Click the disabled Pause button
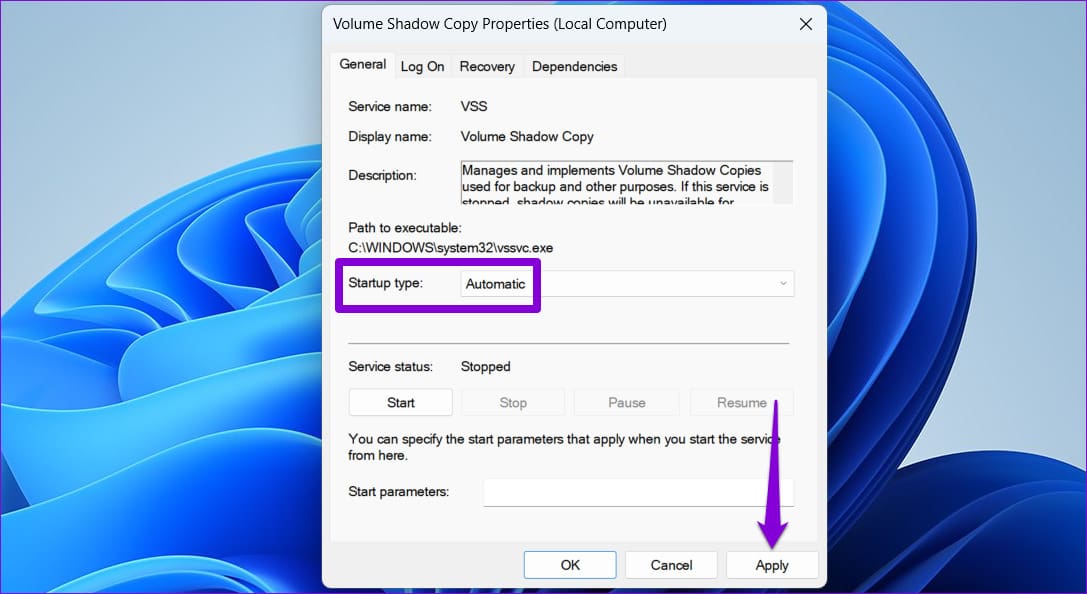Image resolution: width=1087 pixels, height=594 pixels. click(626, 402)
